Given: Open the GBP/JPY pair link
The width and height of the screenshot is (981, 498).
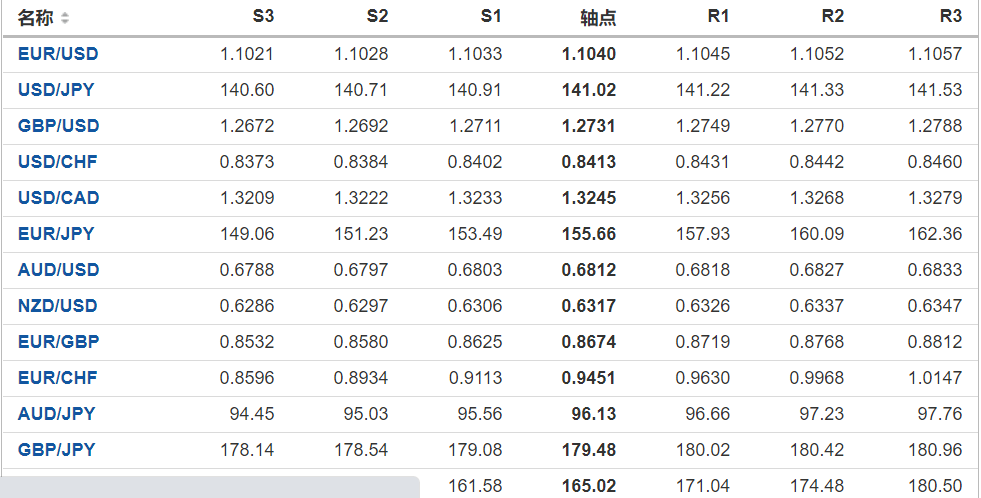Looking at the screenshot, I should coord(56,450).
